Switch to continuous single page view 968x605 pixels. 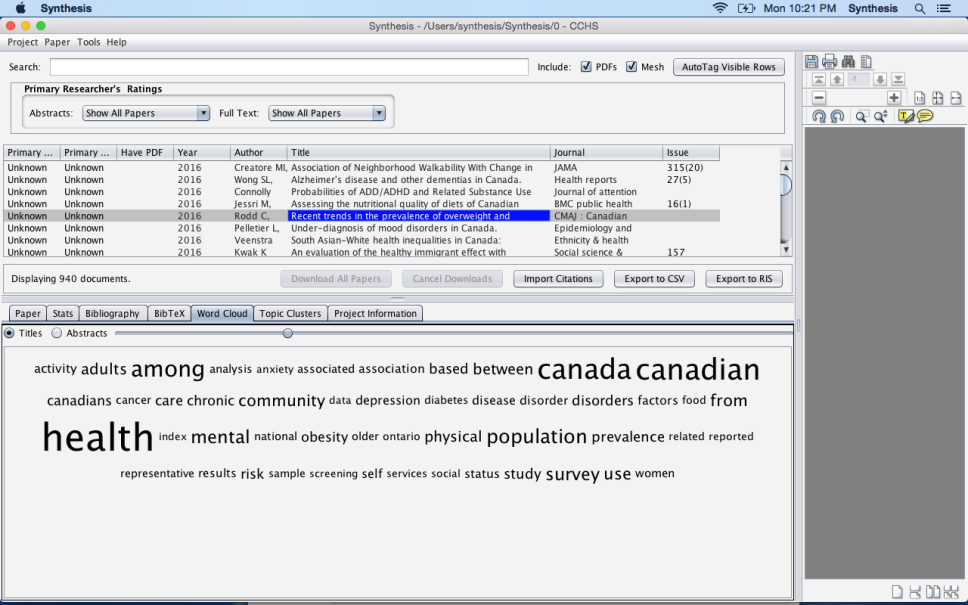pos(915,592)
